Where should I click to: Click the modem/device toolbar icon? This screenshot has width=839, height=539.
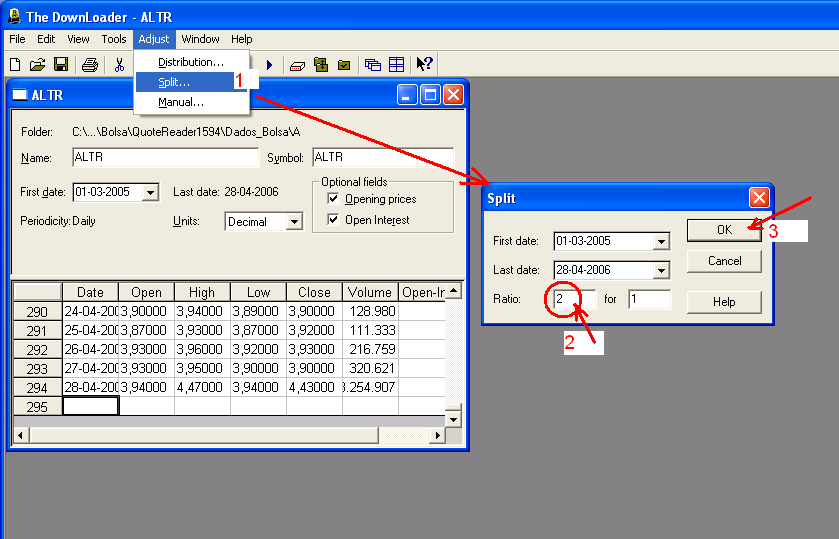coord(297,66)
